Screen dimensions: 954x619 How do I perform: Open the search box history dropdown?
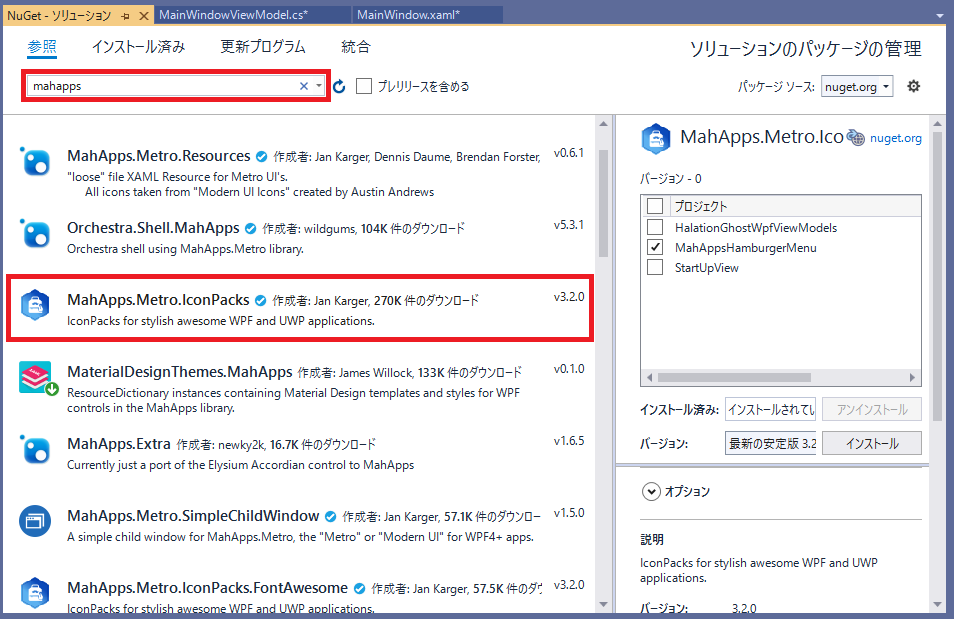click(x=319, y=86)
